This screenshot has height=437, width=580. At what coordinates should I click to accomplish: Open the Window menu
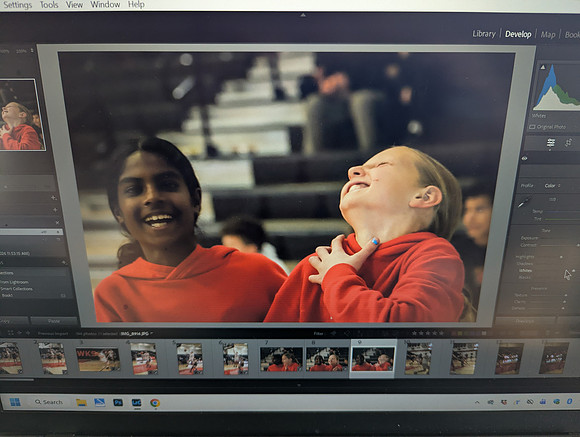click(x=105, y=5)
